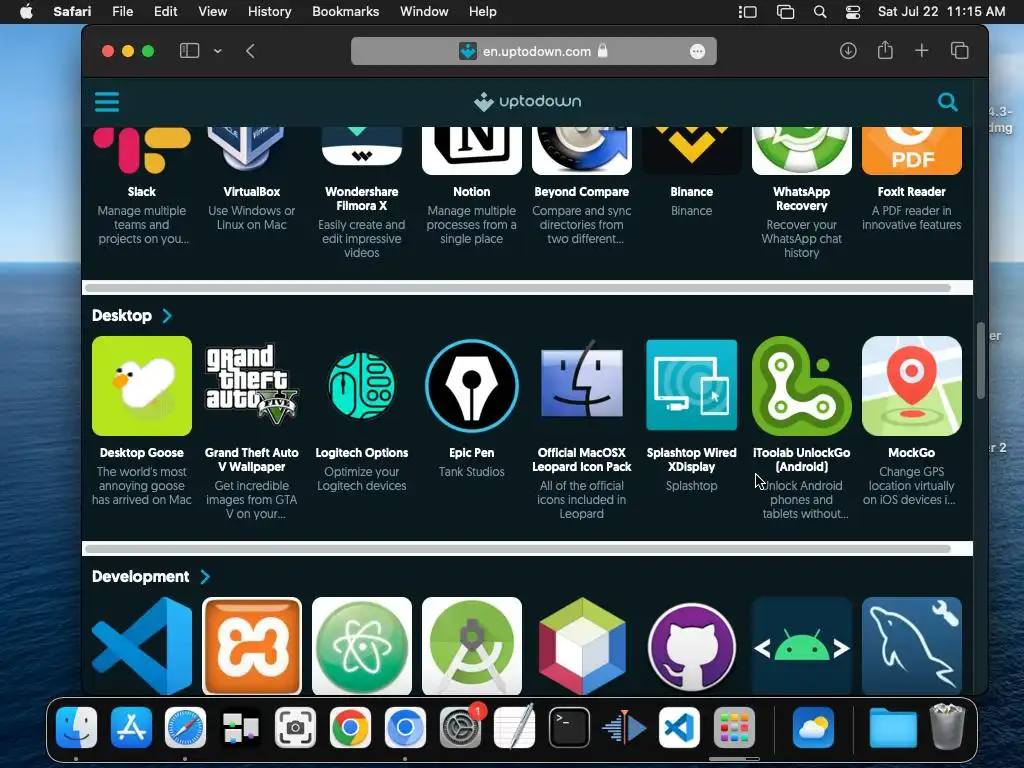The height and width of the screenshot is (768, 1024).
Task: Click the Safari Share button
Action: pos(885,50)
